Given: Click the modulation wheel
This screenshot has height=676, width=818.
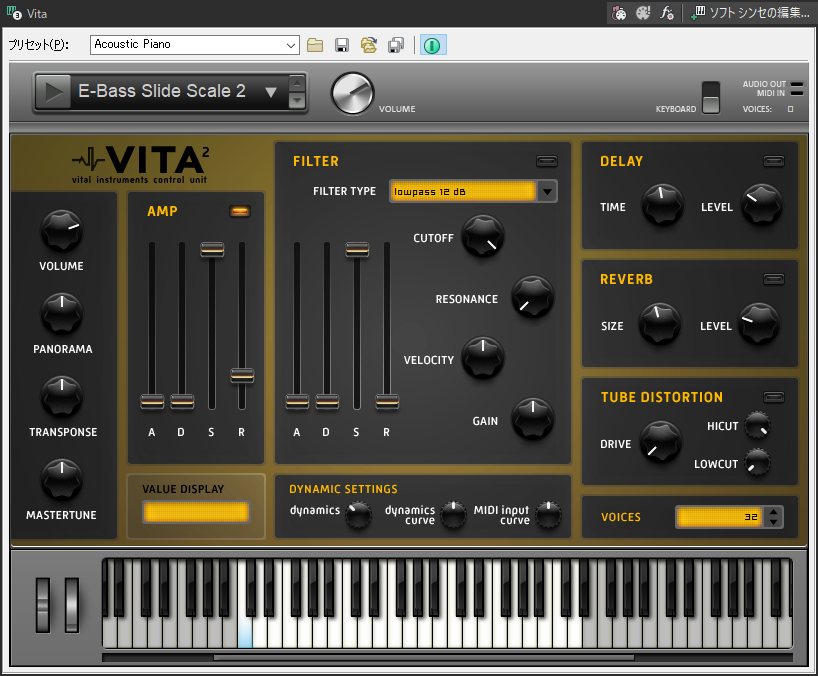Looking at the screenshot, I should pos(71,605).
